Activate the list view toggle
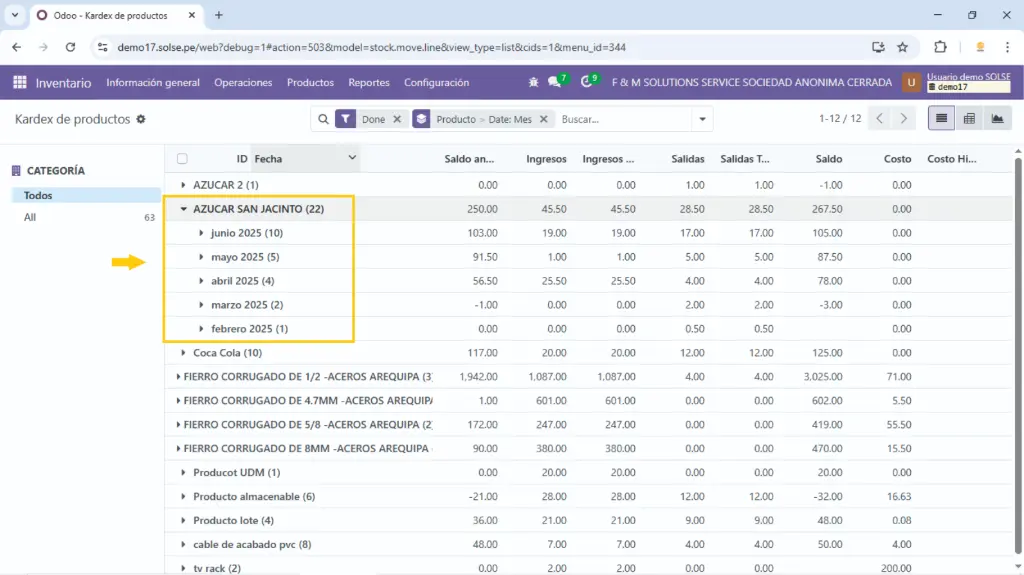This screenshot has height=575, width=1024. (940, 119)
